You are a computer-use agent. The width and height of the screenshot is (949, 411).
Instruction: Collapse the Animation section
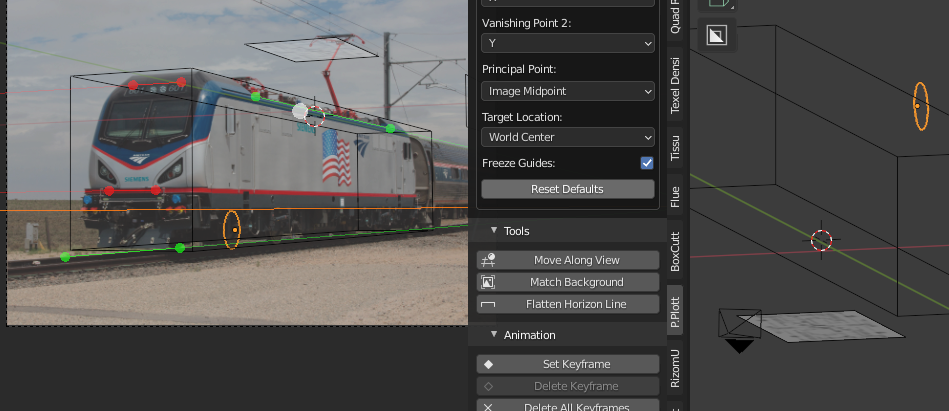pos(494,334)
